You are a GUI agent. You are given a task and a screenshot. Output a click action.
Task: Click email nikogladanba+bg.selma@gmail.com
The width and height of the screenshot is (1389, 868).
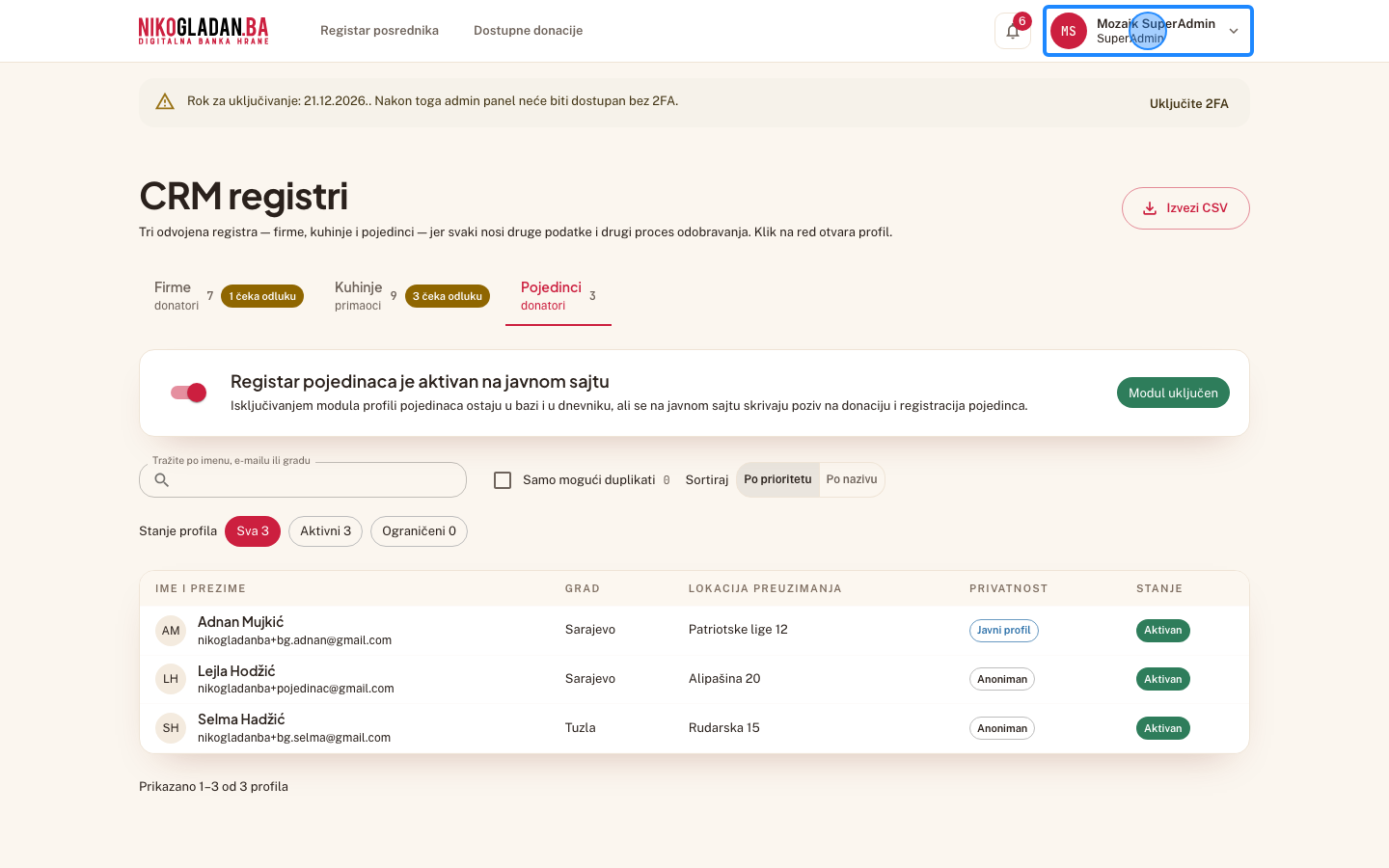(x=294, y=738)
